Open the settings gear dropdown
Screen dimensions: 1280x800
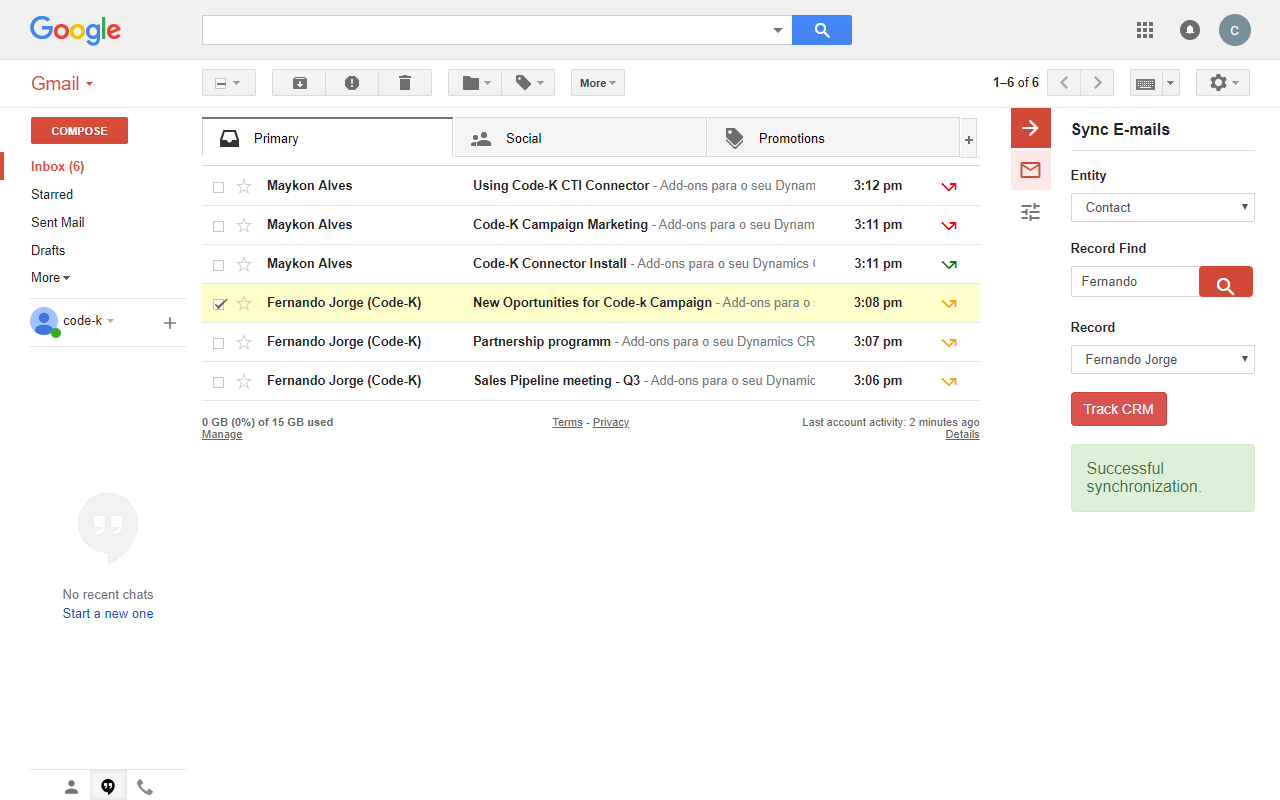pos(1223,83)
